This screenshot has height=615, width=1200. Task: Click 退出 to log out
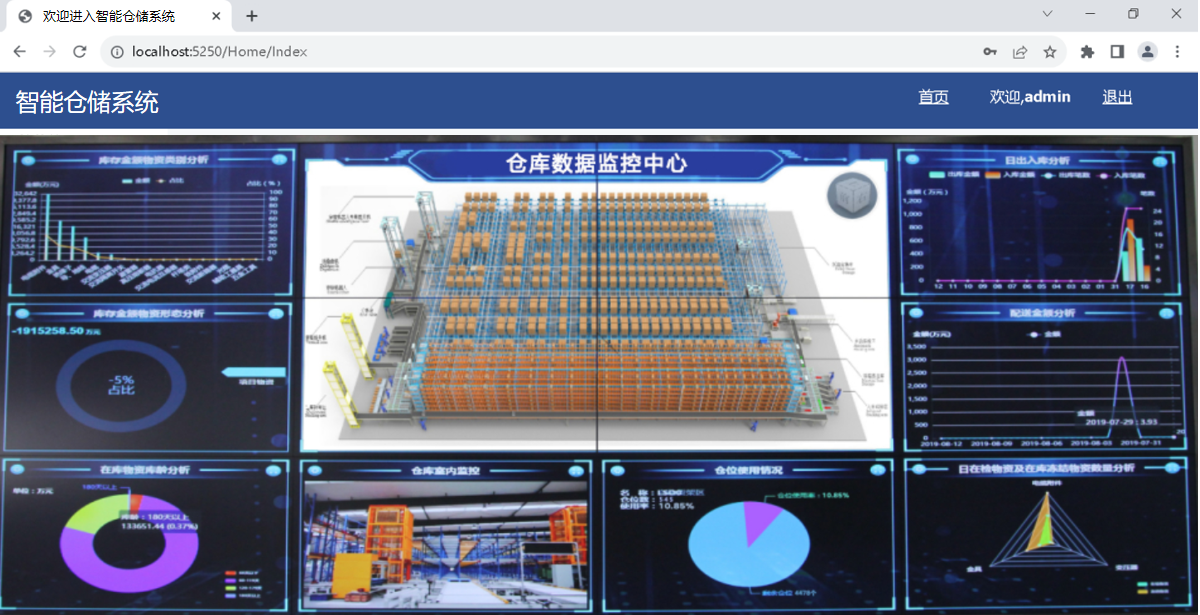1117,97
